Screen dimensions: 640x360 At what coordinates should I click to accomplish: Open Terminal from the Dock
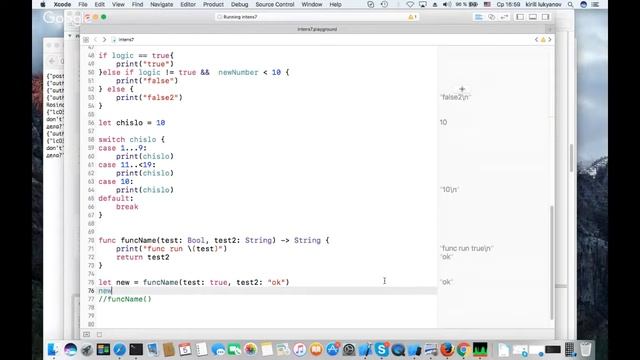coord(136,349)
